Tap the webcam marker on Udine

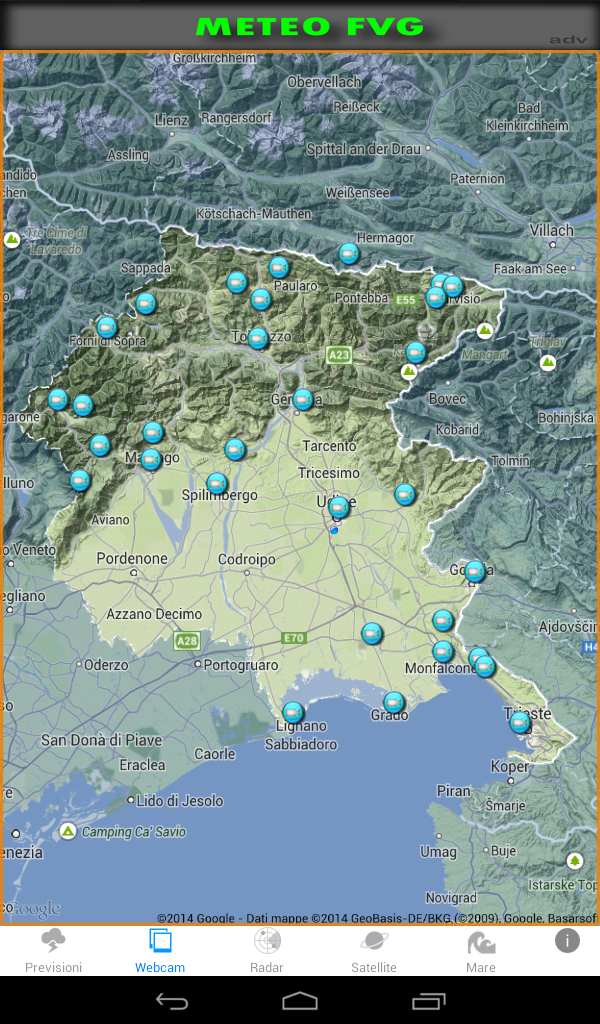338,507
